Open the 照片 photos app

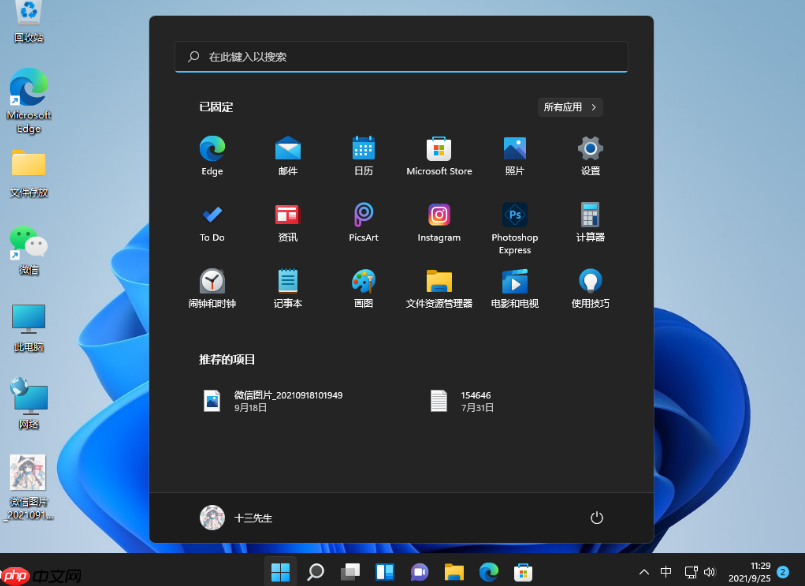(x=514, y=156)
